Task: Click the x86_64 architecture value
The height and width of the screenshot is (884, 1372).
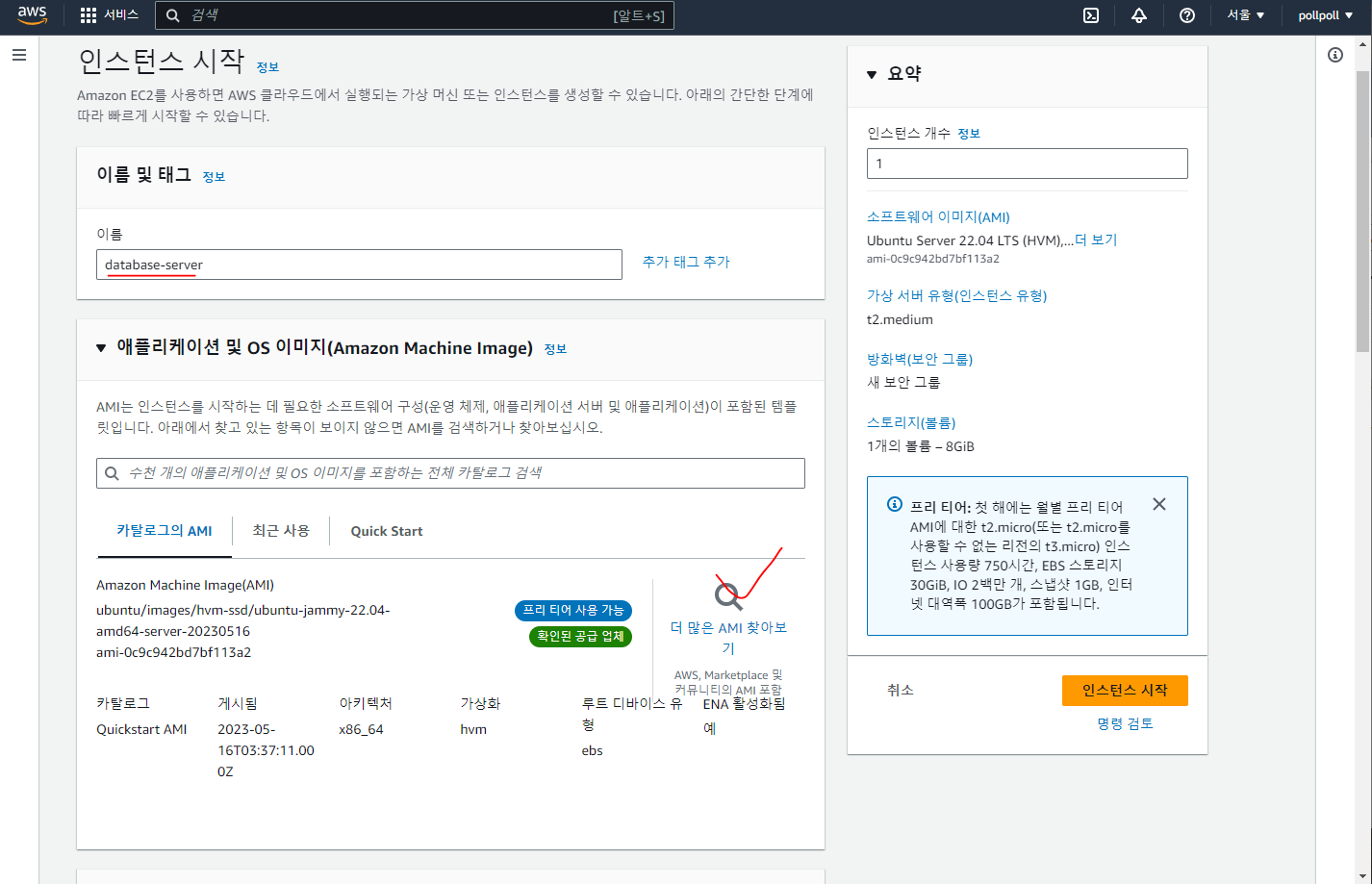Action: tap(361, 729)
